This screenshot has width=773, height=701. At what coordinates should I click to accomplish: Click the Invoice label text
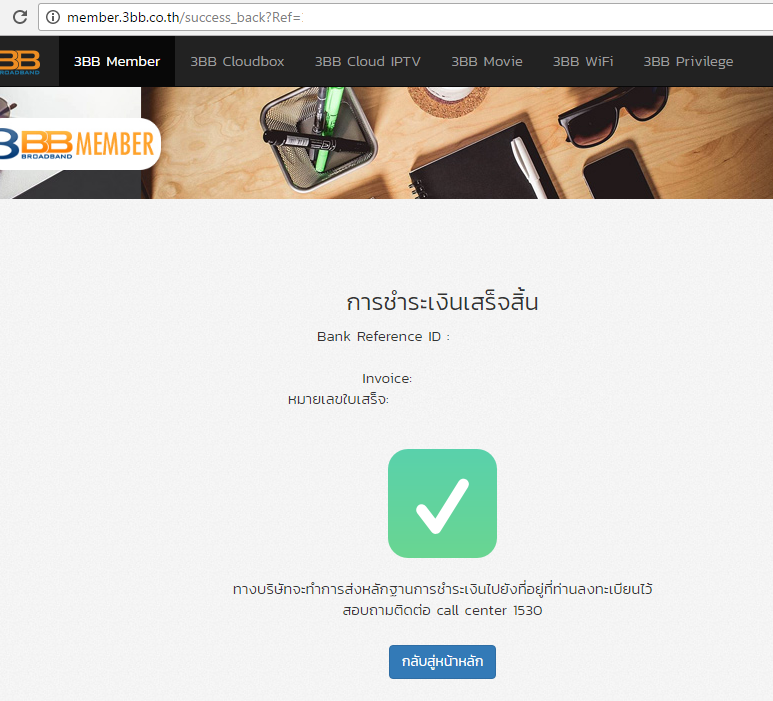(387, 379)
